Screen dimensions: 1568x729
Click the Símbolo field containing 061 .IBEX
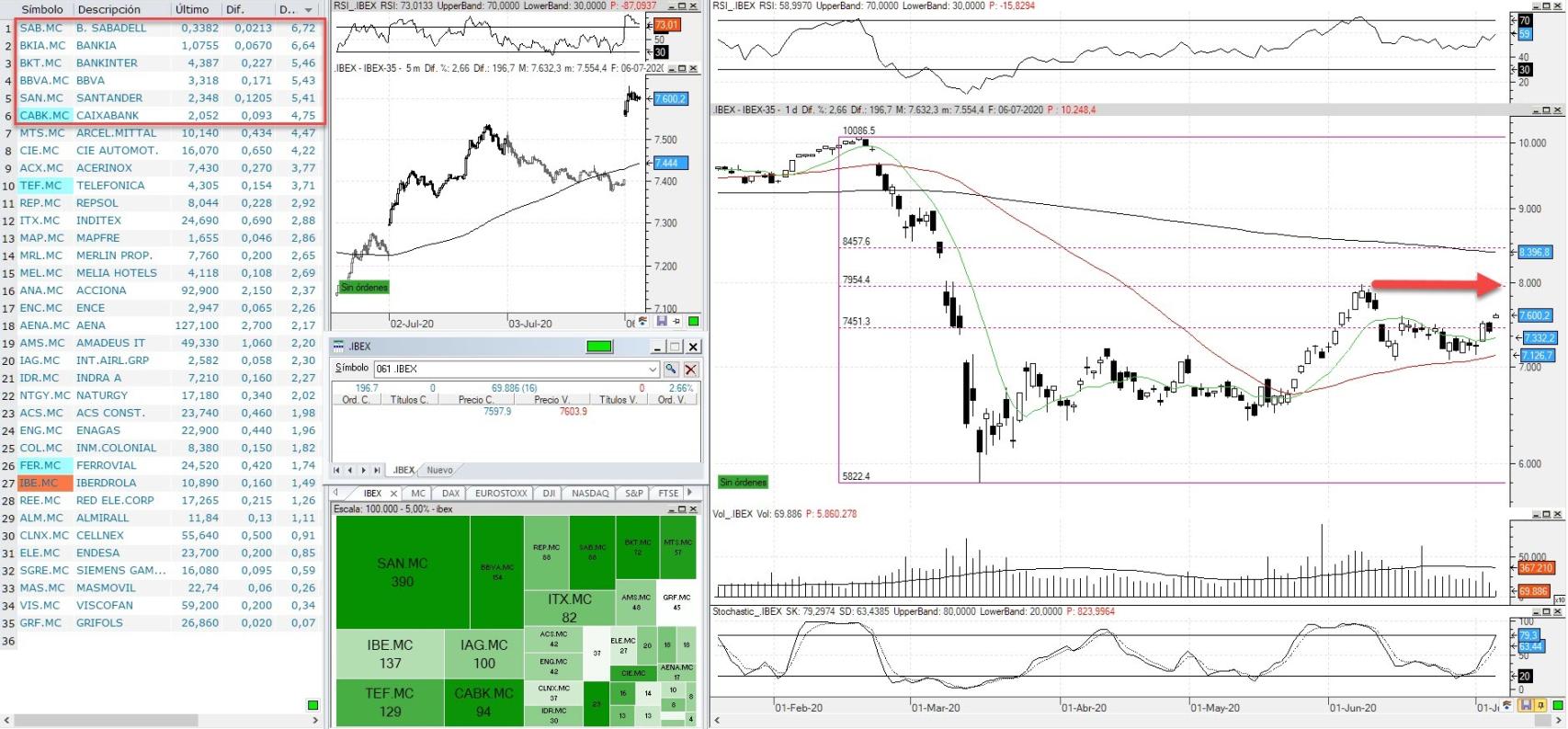(x=516, y=369)
